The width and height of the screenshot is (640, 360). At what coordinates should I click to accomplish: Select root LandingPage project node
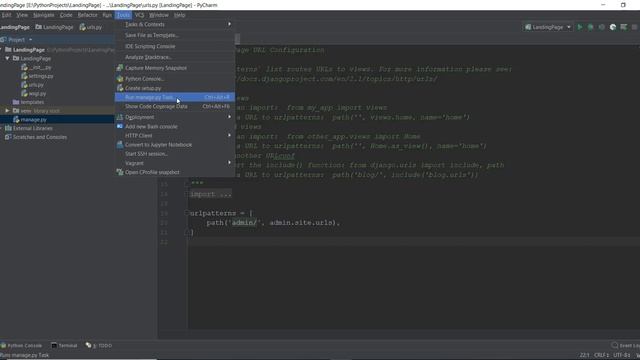click(x=25, y=50)
